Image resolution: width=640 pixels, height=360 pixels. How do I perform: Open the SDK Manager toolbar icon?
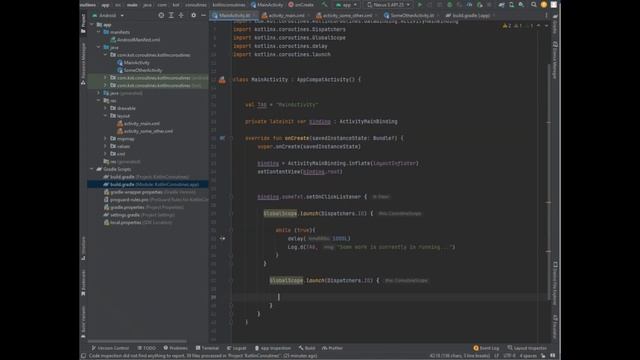click(x=522, y=5)
